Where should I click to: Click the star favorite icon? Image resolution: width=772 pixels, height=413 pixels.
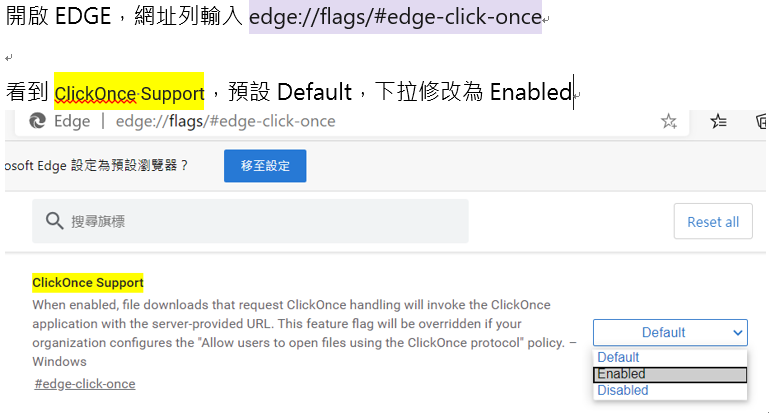[x=669, y=121]
